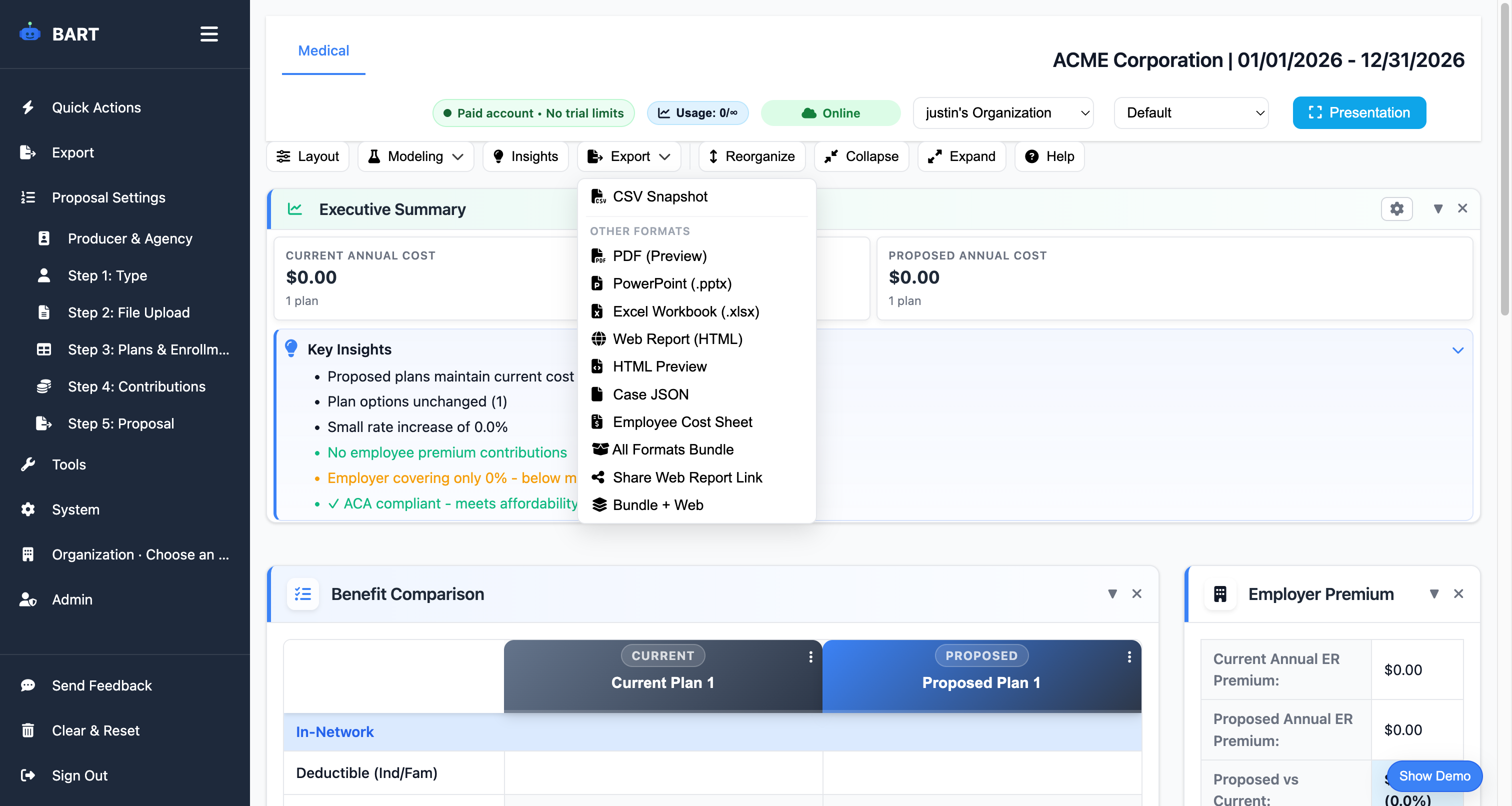Viewport: 1512px width, 806px height.
Task: Open the justin's Organization selector
Action: click(1002, 112)
